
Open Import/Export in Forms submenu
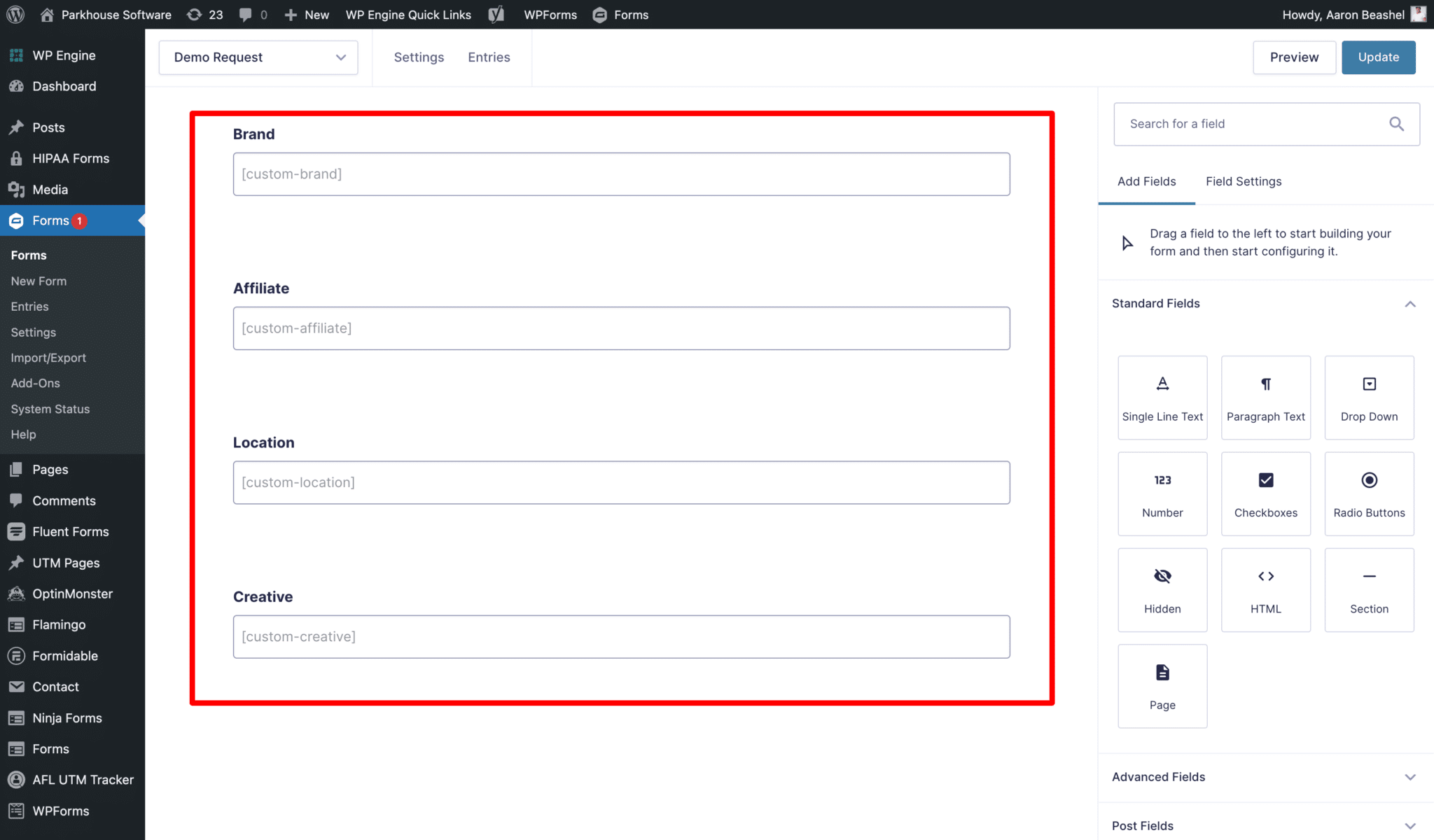48,358
